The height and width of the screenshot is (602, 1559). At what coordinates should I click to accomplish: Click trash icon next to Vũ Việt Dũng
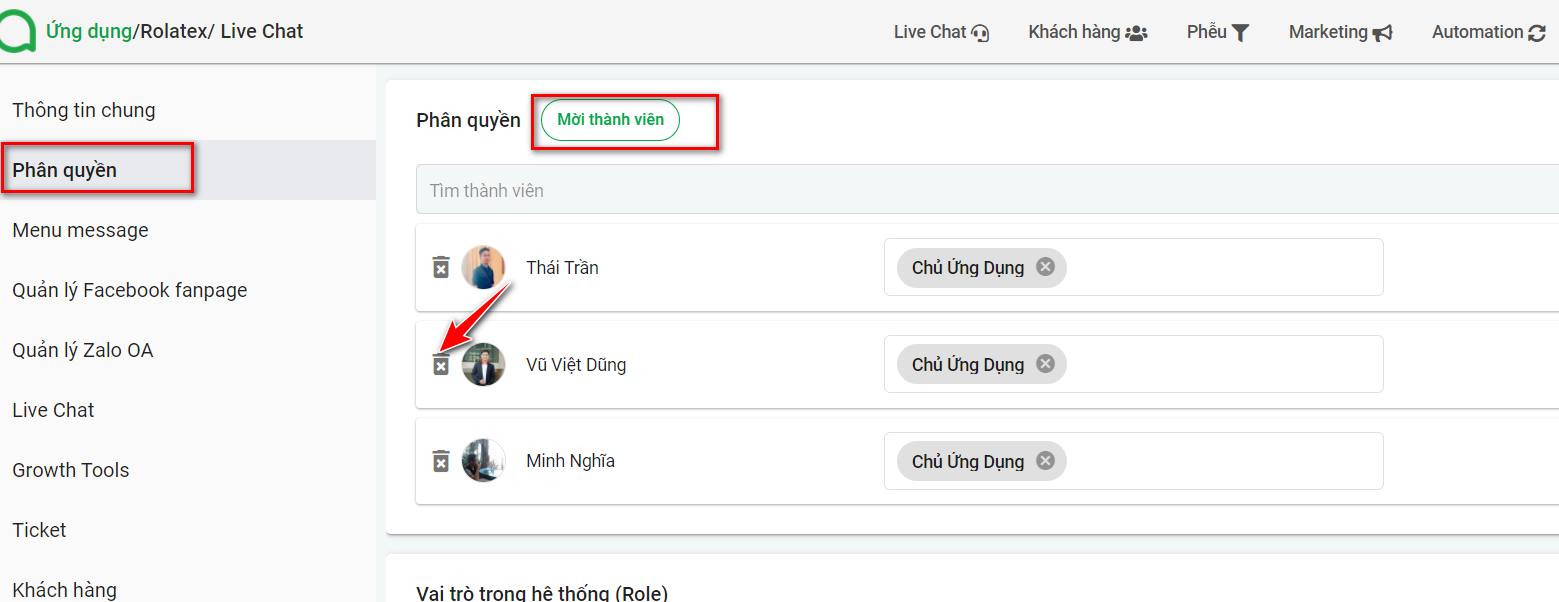441,365
